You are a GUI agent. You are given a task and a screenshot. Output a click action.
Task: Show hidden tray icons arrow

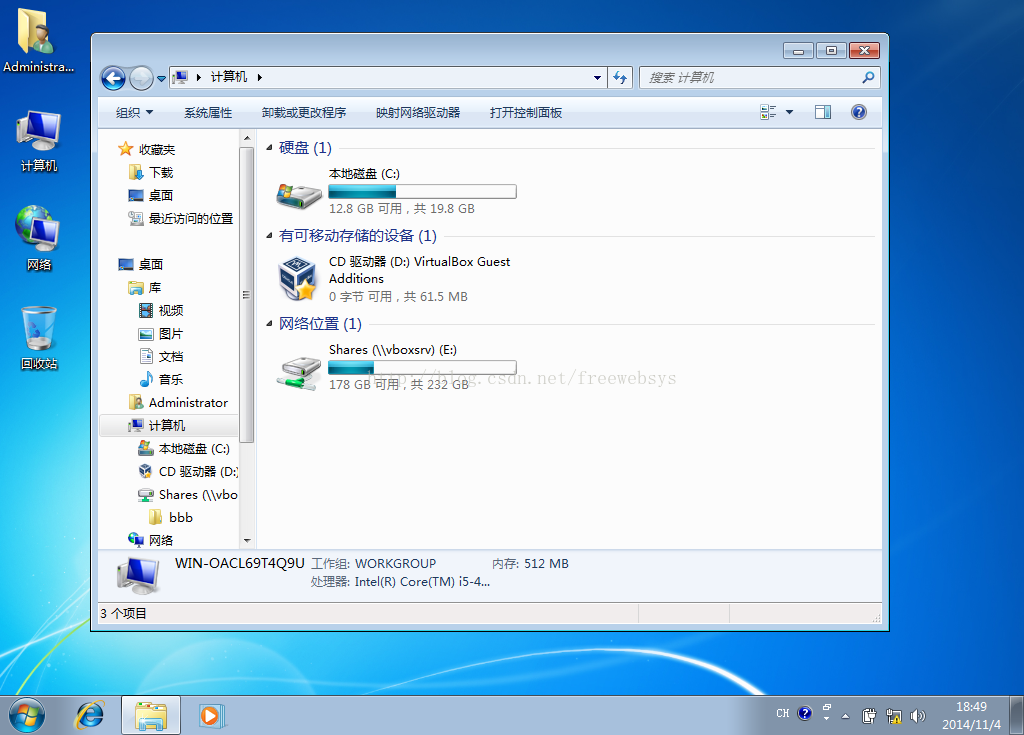845,716
